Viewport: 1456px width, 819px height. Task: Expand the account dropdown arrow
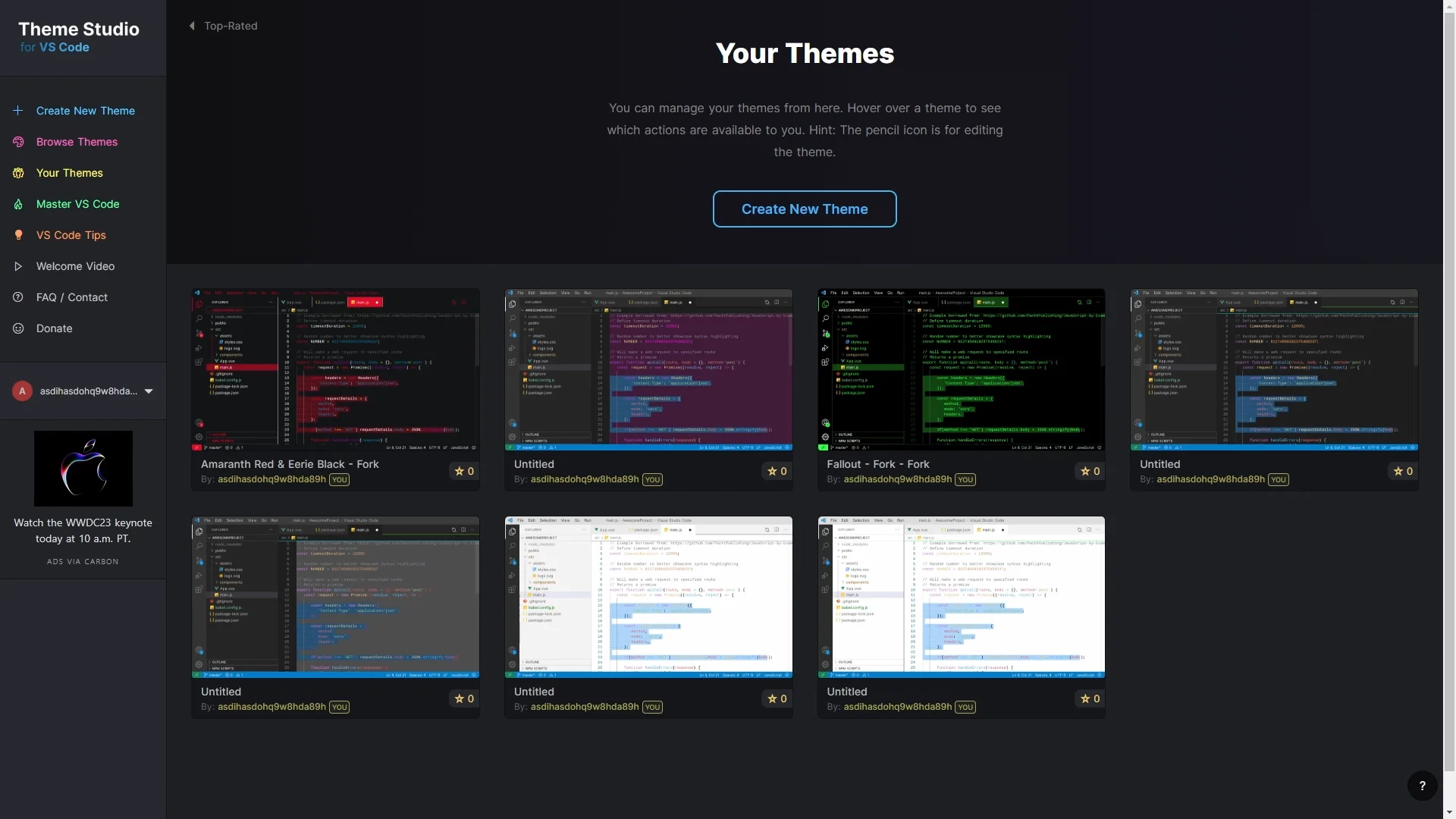[x=149, y=391]
